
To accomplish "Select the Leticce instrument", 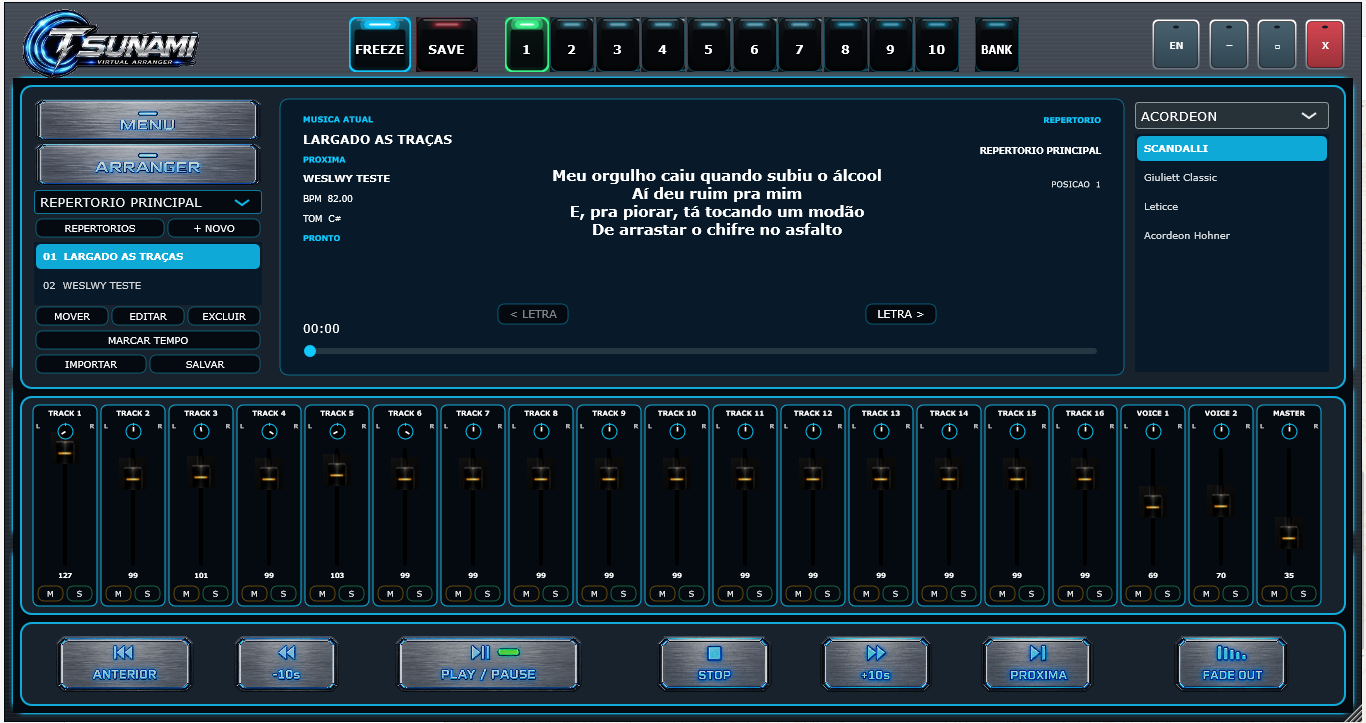I will click(1232, 206).
